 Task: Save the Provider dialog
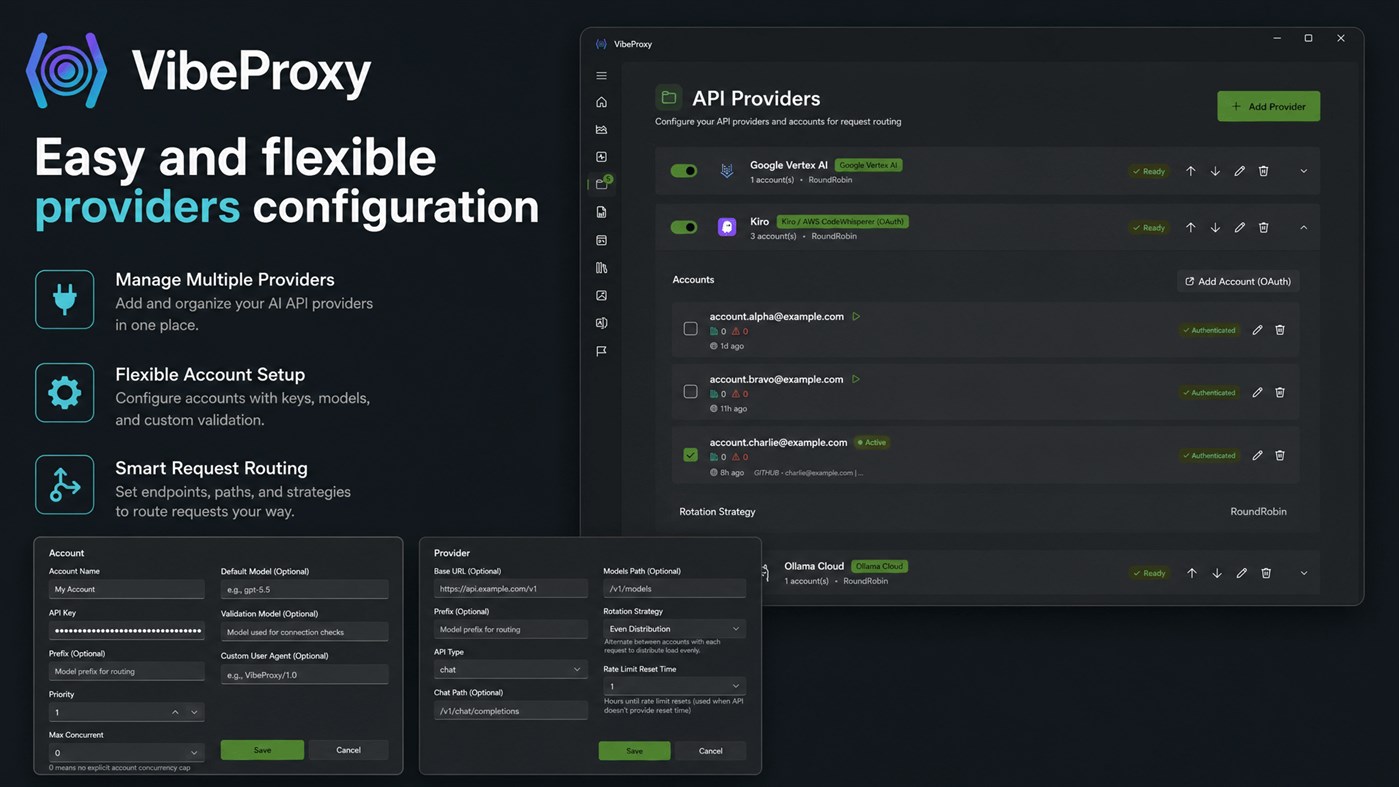click(635, 751)
